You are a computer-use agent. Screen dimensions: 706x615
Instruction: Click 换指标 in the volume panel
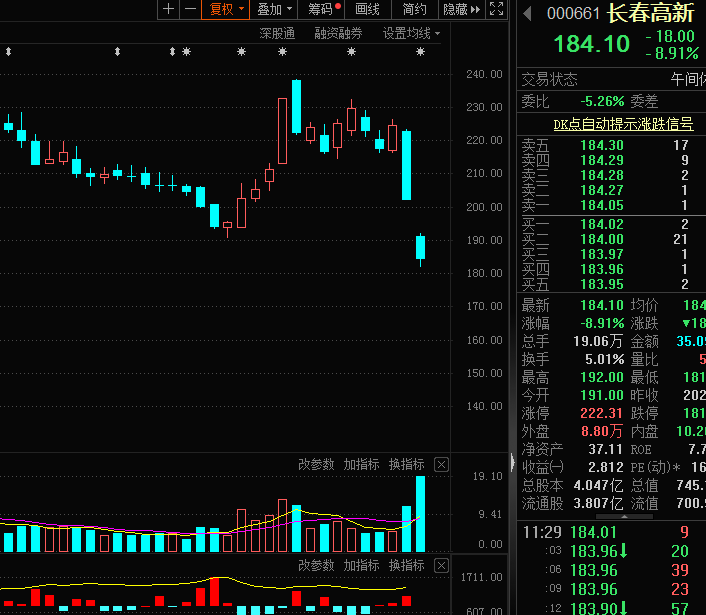406,465
